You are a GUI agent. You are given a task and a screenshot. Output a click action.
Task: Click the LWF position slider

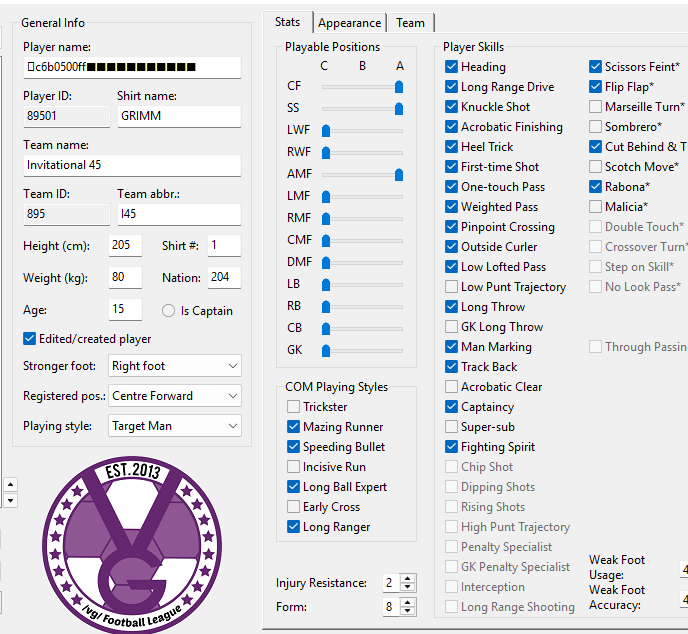(362, 131)
